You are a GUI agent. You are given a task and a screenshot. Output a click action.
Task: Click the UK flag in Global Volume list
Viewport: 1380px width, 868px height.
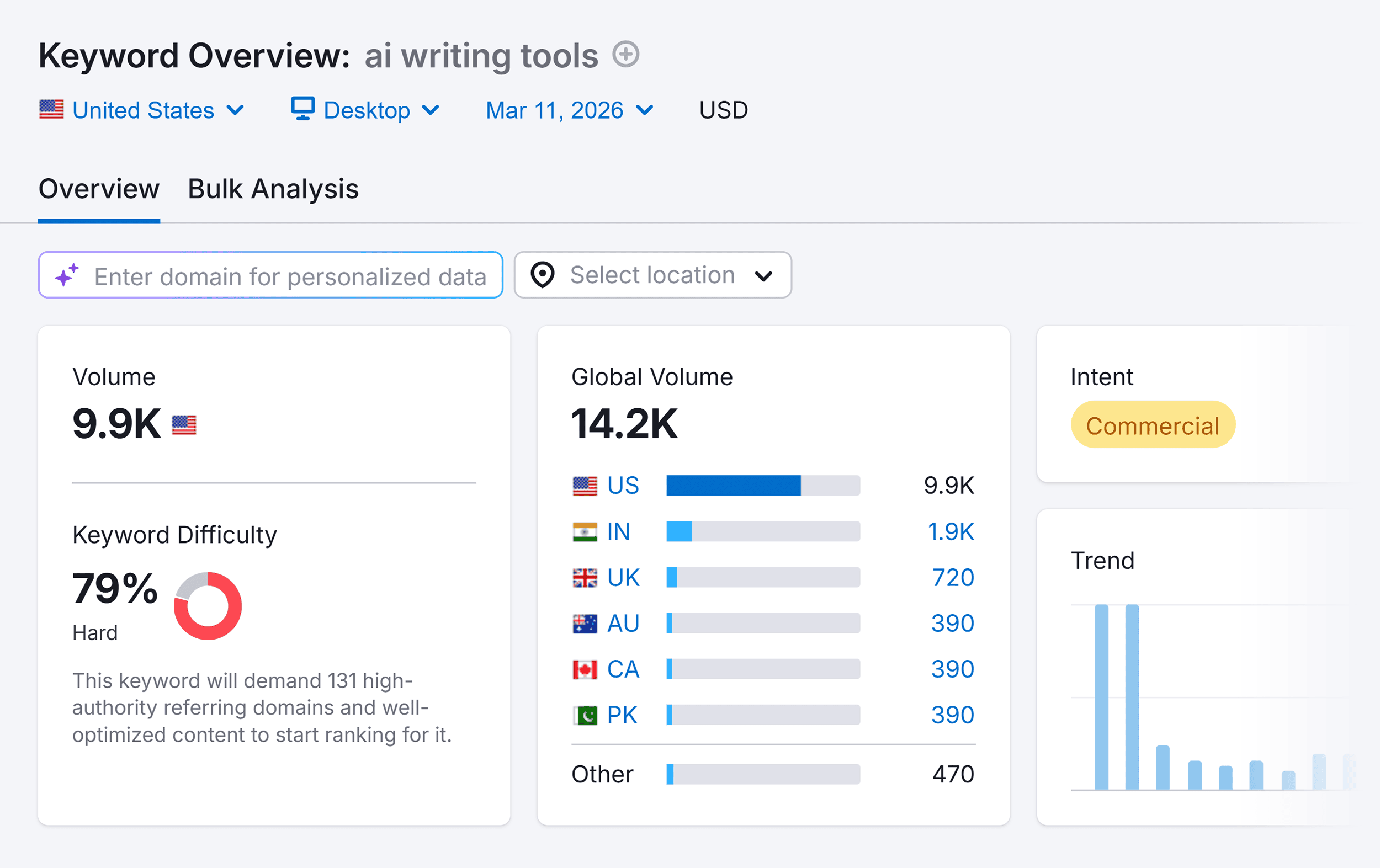585,577
